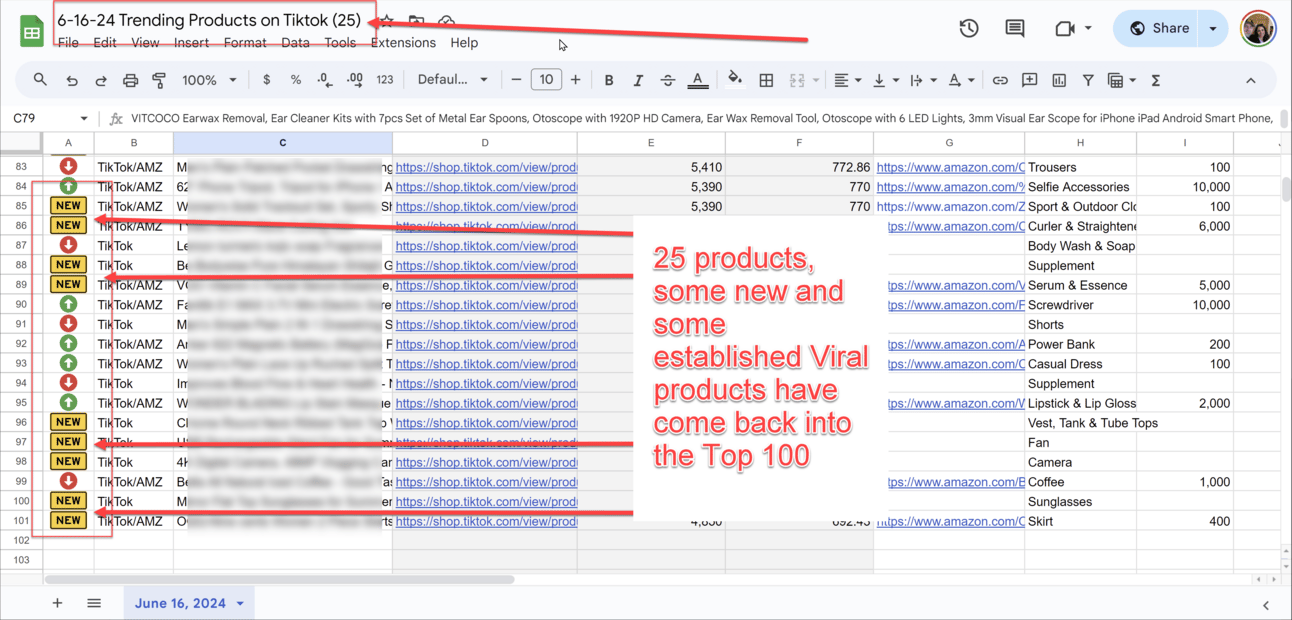Screen dimensions: 1292x620
Task: Select column header C
Action: coord(283,143)
